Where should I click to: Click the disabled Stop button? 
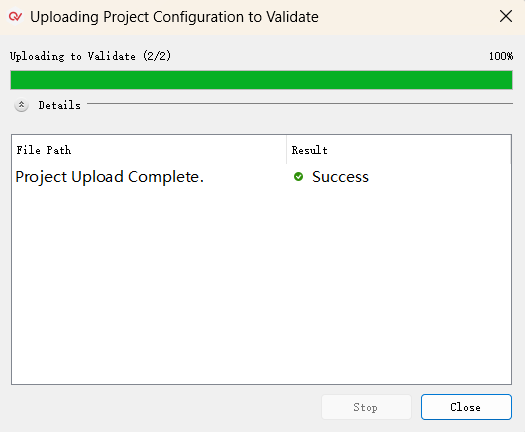(366, 407)
